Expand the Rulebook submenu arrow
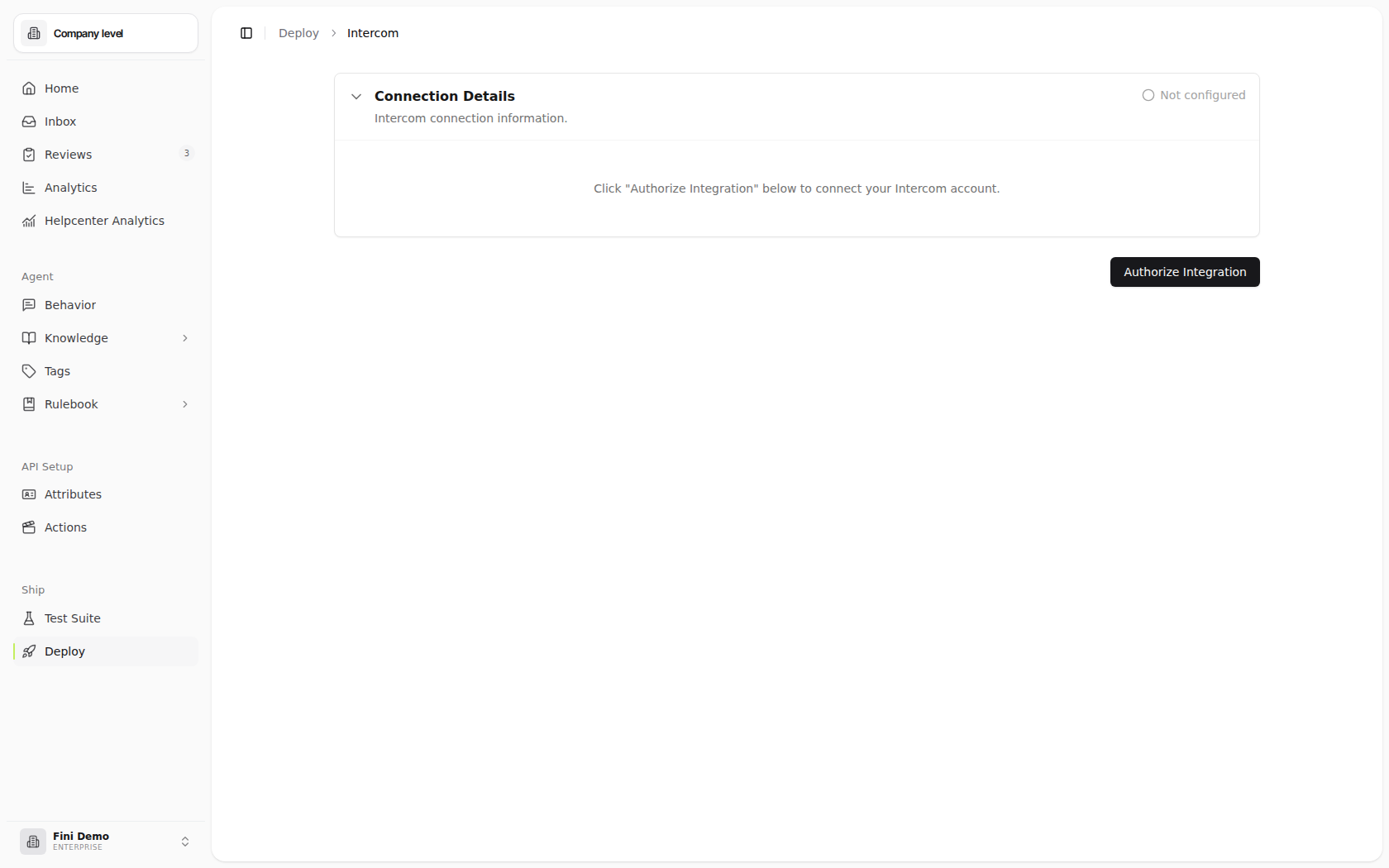Screen dimensions: 1389x868 [x=185, y=404]
